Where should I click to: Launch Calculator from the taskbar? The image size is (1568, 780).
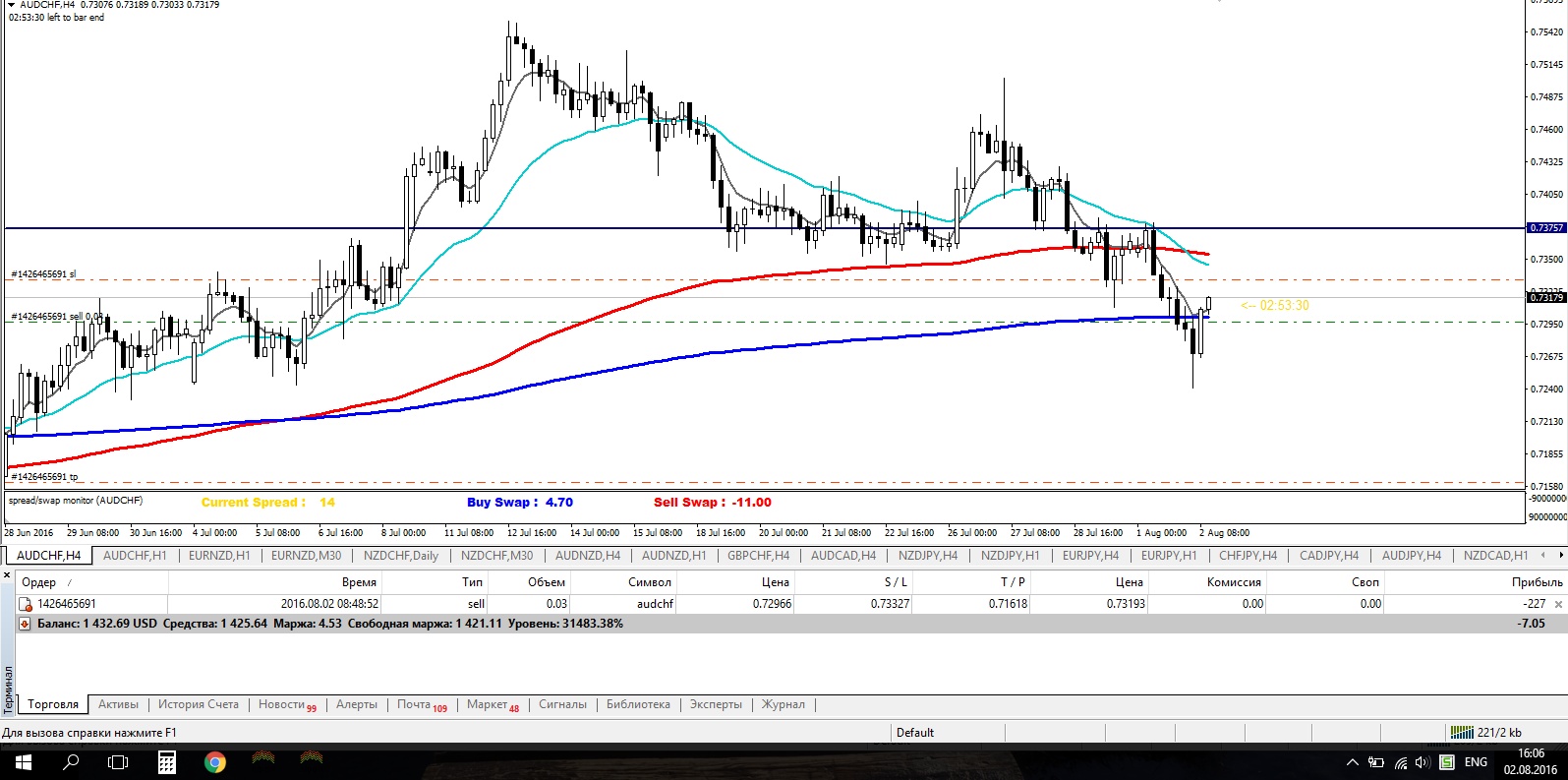(x=167, y=762)
